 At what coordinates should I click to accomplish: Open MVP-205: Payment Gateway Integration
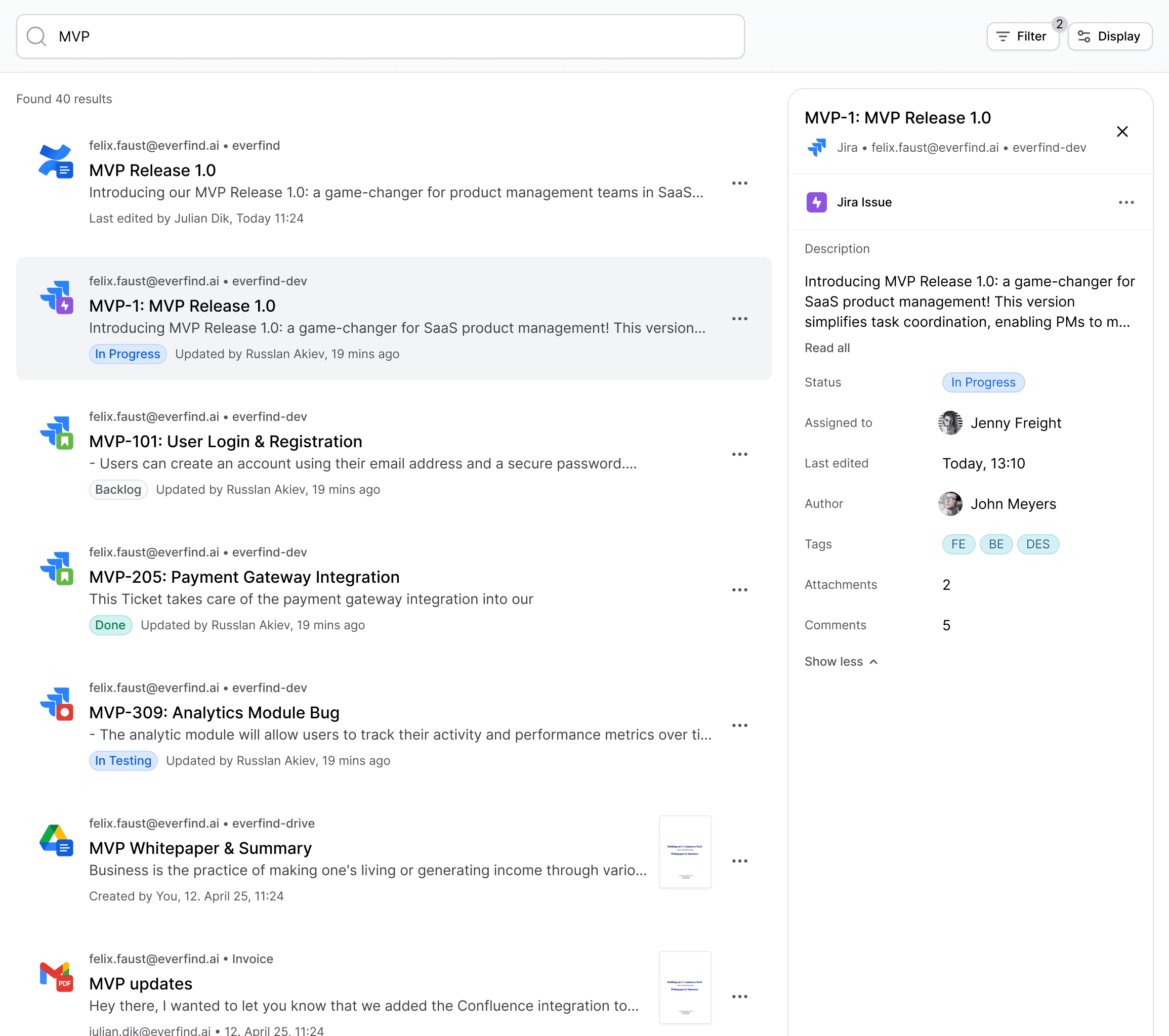coord(244,577)
